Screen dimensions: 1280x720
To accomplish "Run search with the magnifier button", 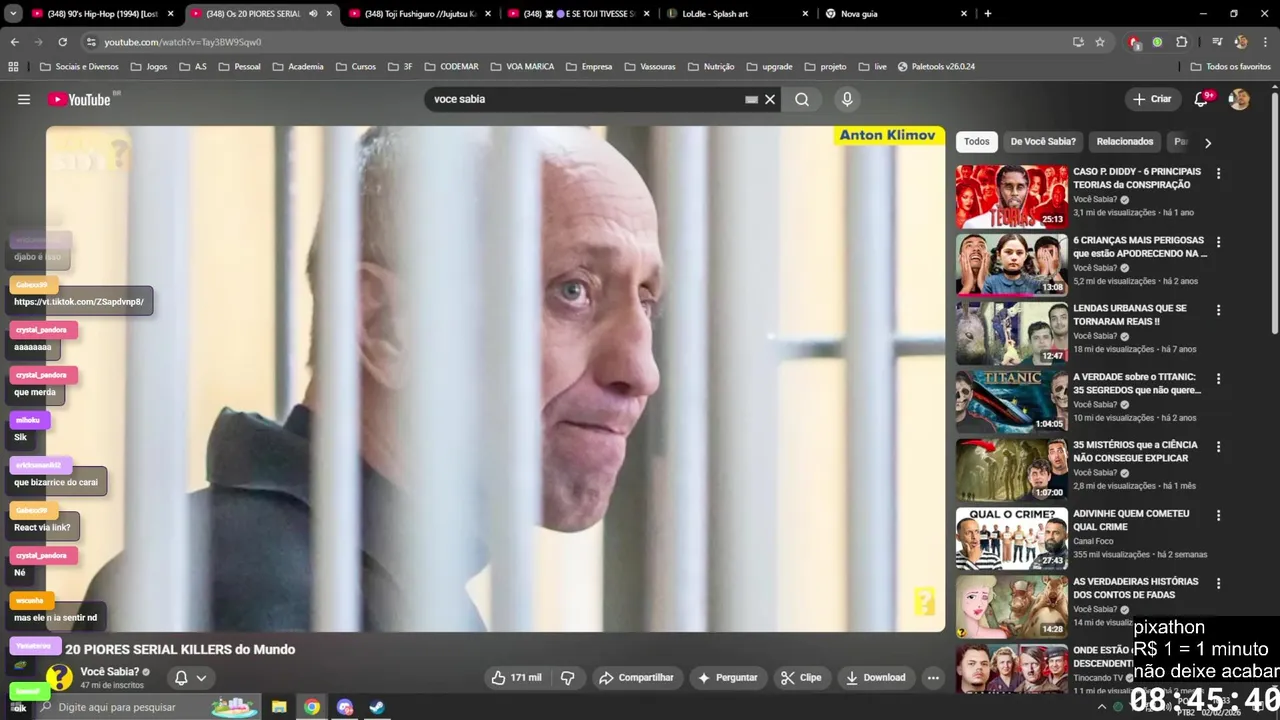I will 802,99.
